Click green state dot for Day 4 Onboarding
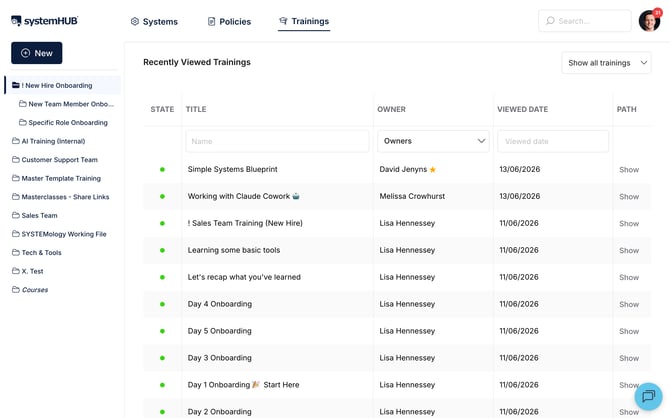670x418 pixels. (x=162, y=304)
